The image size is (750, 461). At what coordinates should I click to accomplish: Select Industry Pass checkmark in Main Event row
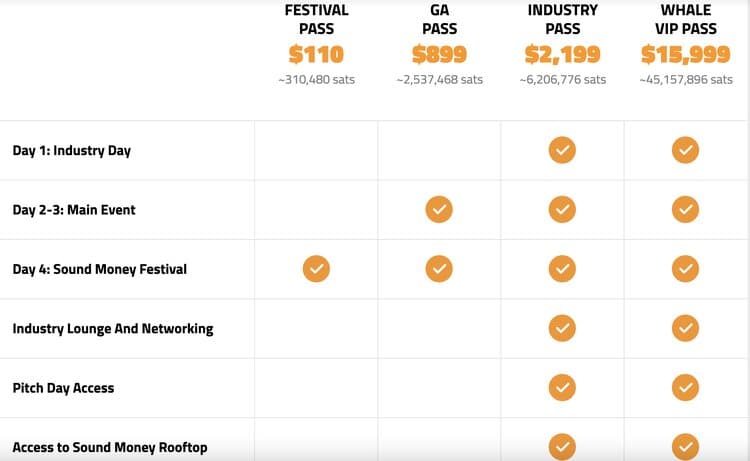[562, 209]
